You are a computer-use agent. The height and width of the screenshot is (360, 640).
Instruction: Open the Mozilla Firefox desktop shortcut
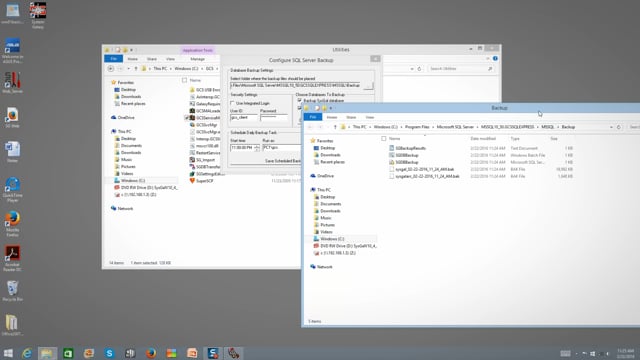(12, 224)
